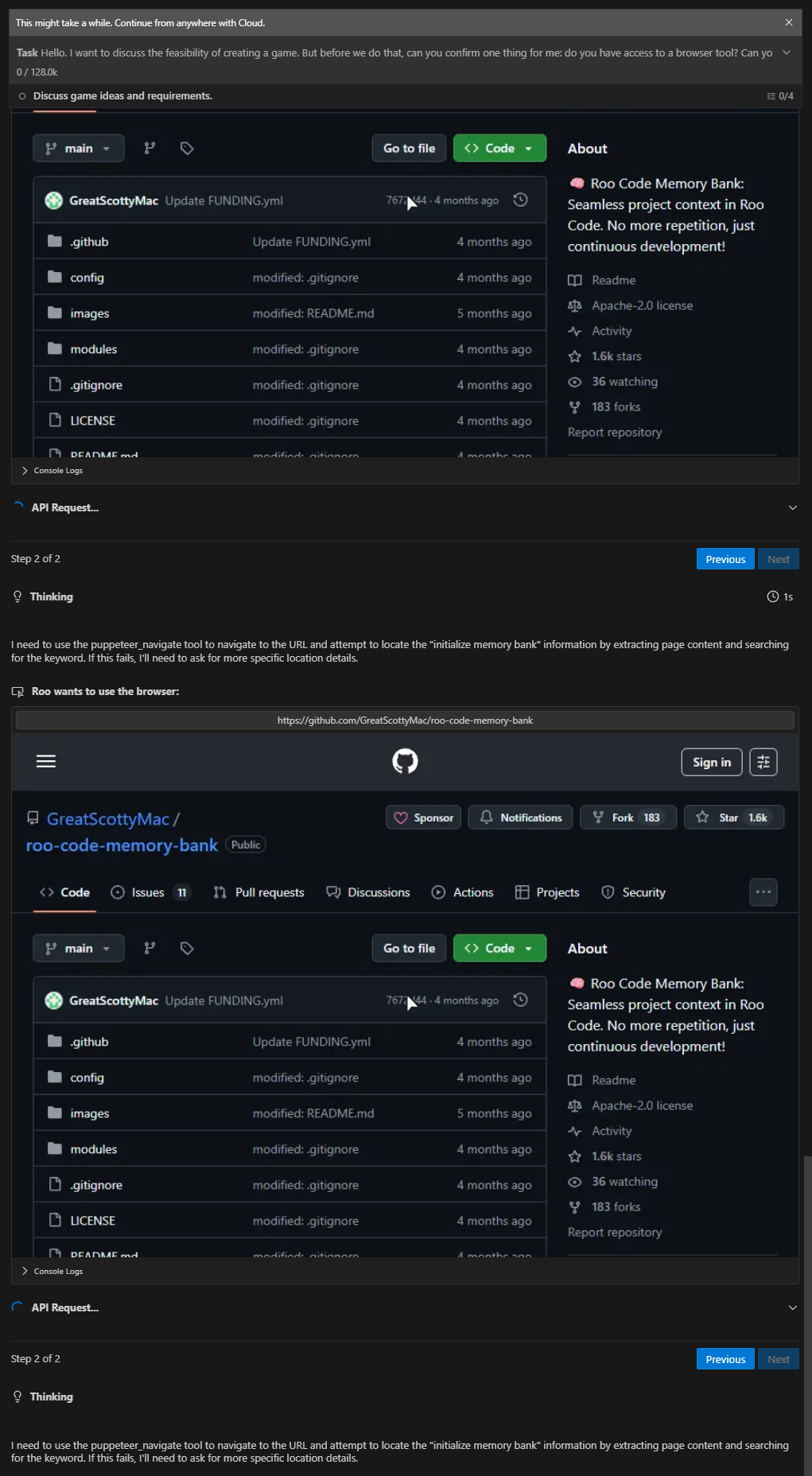Screen dimensions: 812x1476
Task: Dismiss the 'Continue from anywhere with Cloud' banner
Action: click(789, 22)
